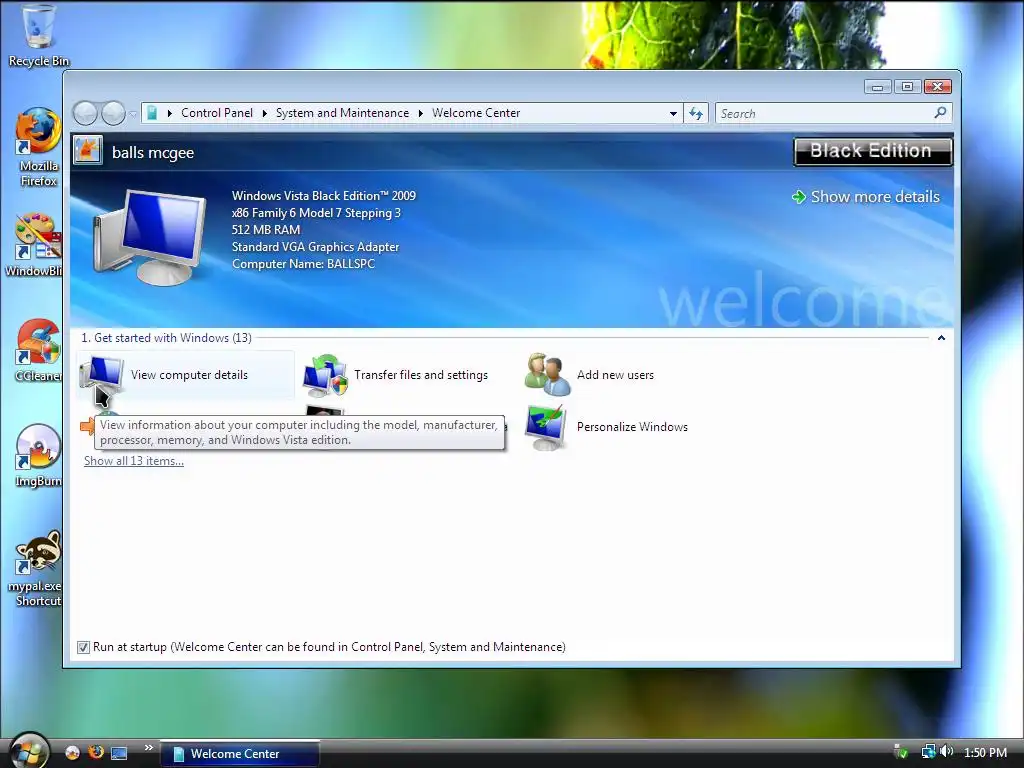Click the Computer Name: BALLSPC text
The width and height of the screenshot is (1024, 768).
coord(304,264)
